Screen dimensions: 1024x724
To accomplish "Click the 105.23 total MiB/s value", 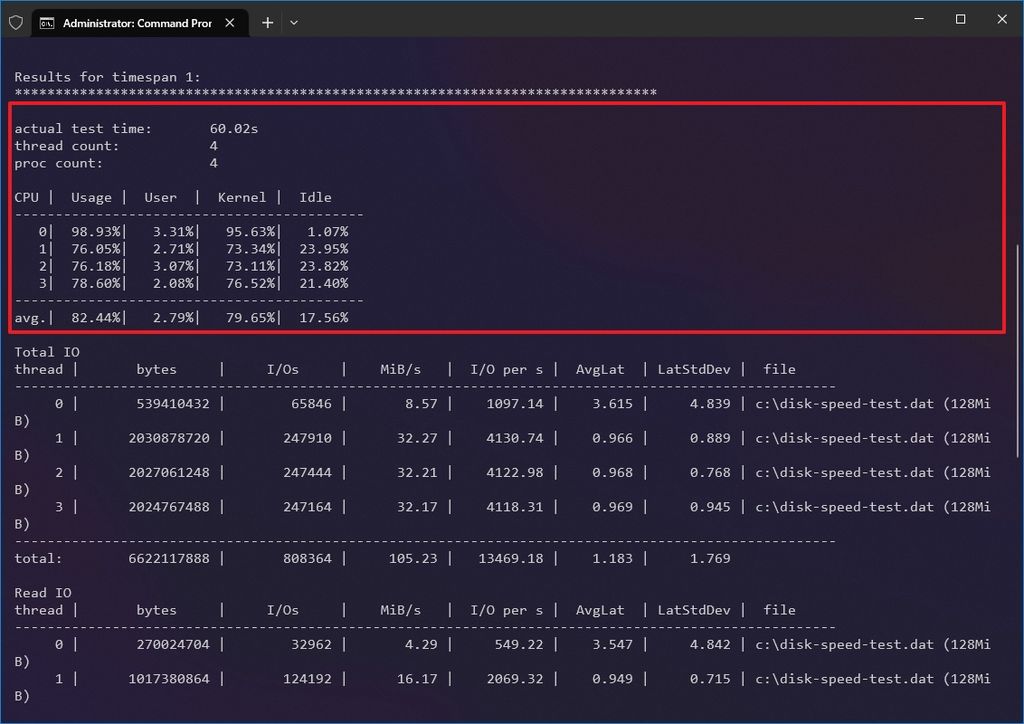I will (413, 558).
